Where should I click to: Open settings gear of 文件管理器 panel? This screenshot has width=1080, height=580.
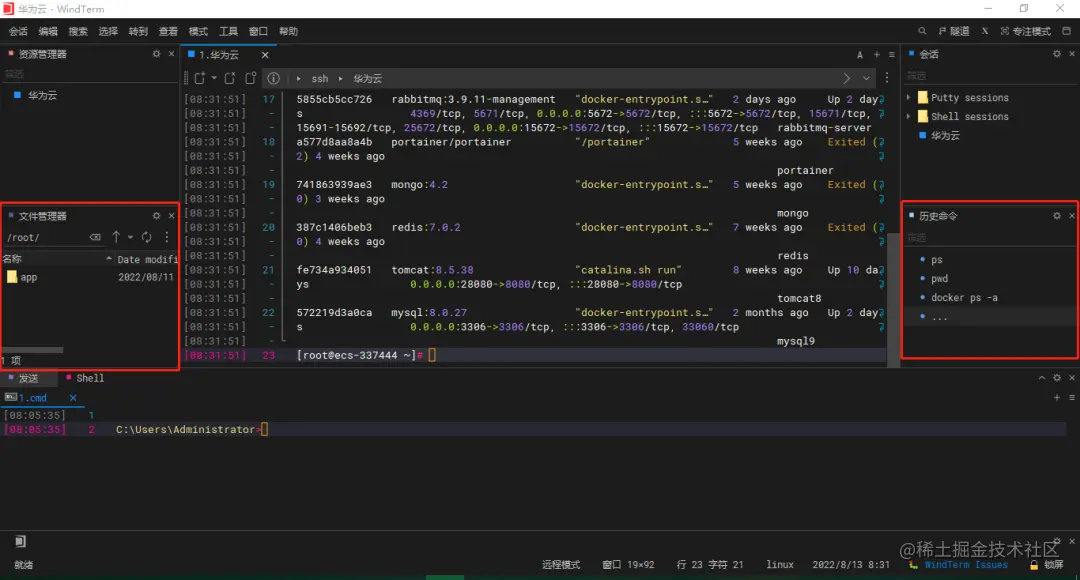pos(156,216)
